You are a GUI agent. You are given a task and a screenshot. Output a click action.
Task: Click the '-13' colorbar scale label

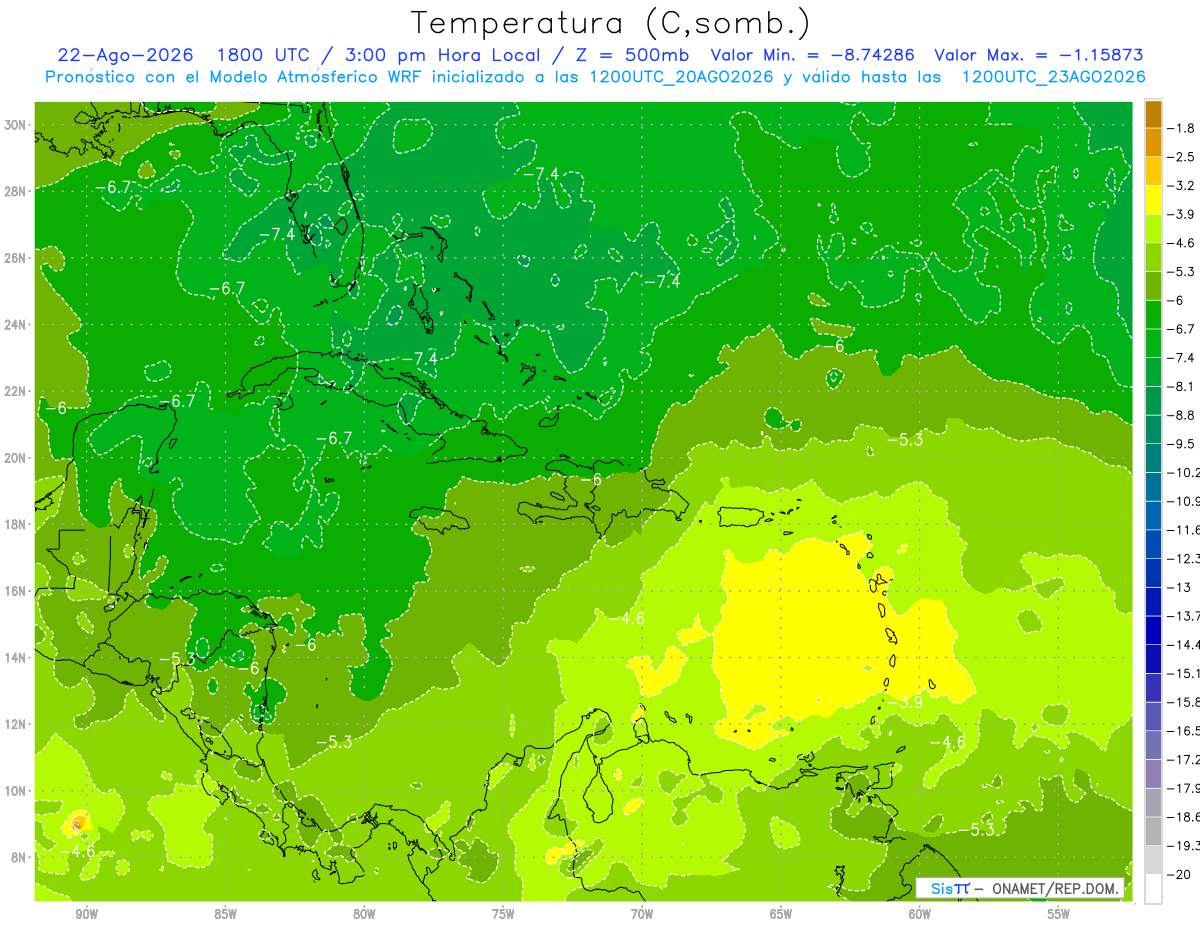(x=1178, y=587)
